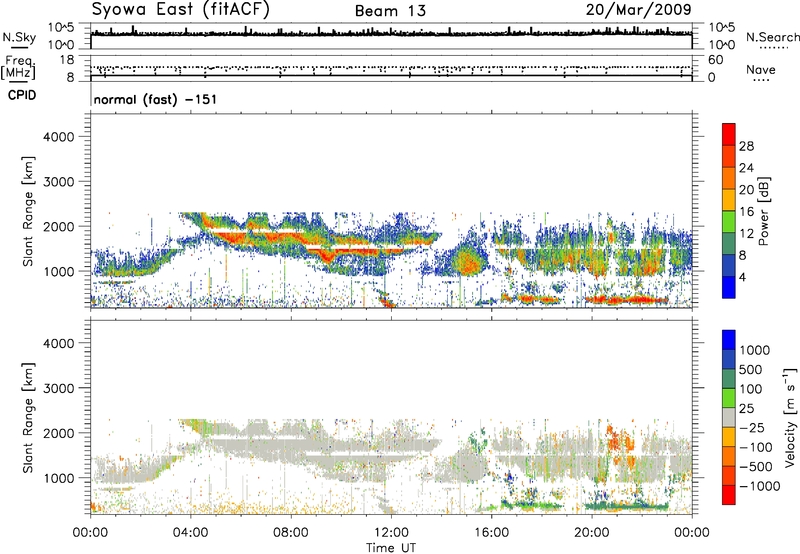This screenshot has height=554, width=800.
Task: Click "25" on the velocity color bar
Action: 746,409
